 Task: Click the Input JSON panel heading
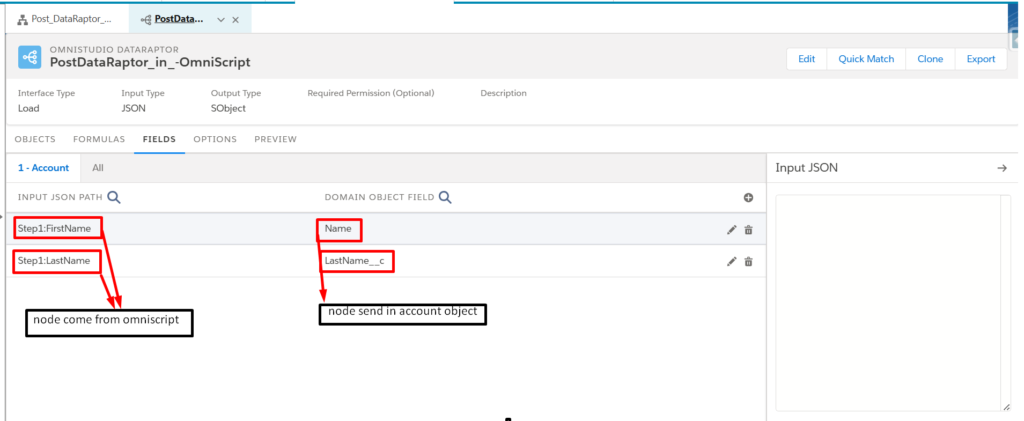tap(807, 168)
